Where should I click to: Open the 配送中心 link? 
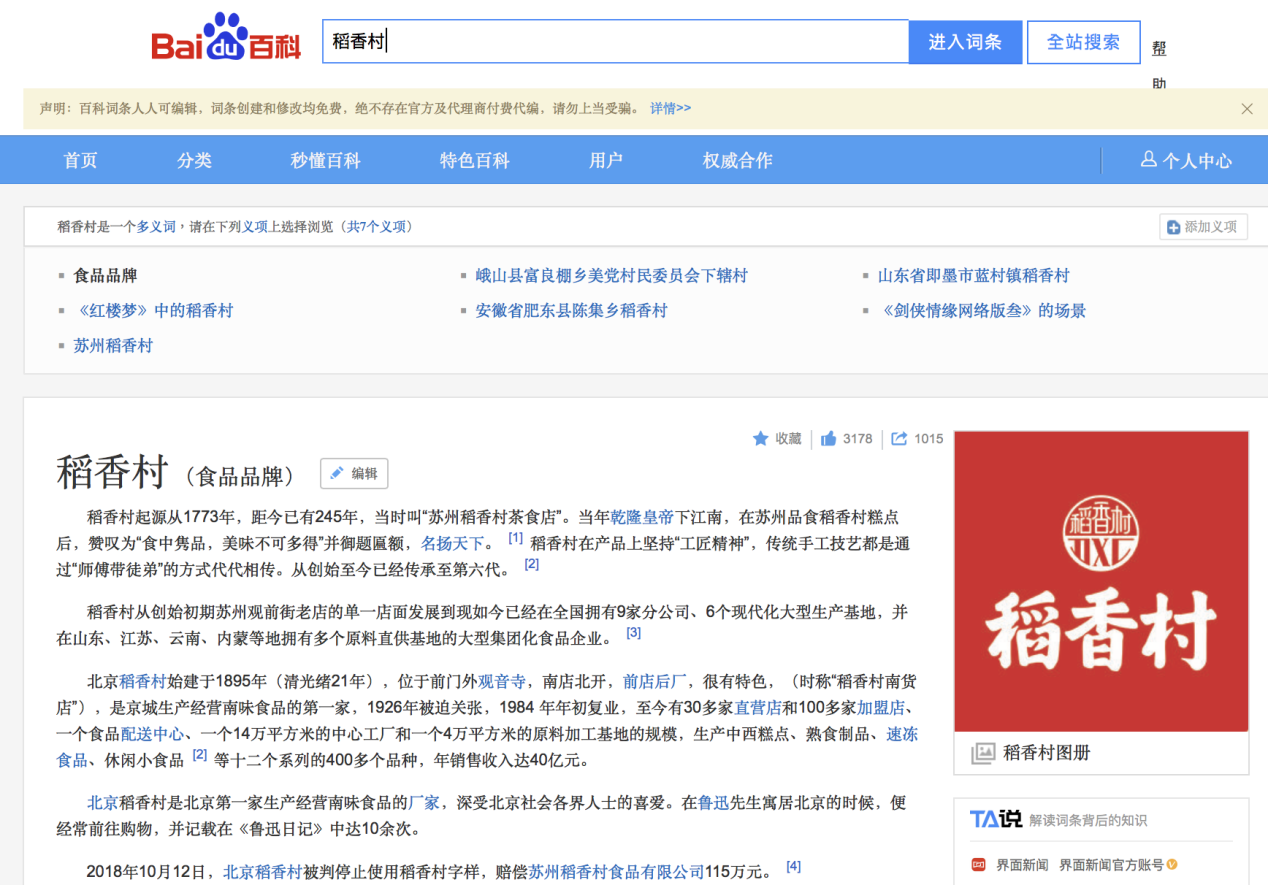pyautogui.click(x=152, y=734)
